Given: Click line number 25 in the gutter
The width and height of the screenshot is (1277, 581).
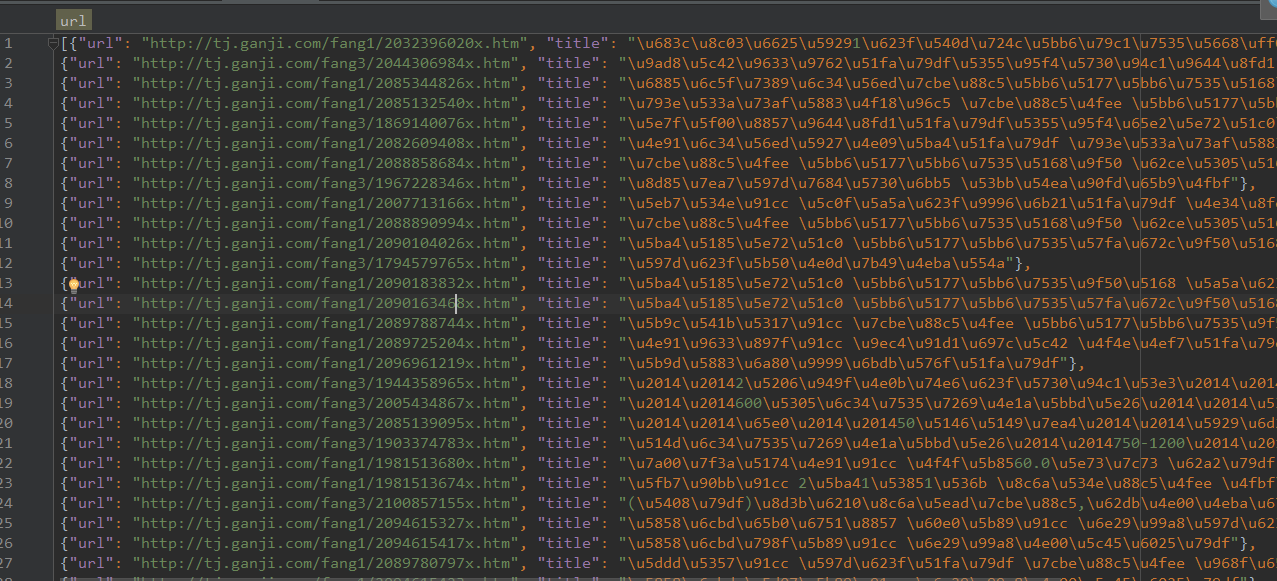Looking at the screenshot, I should point(8,523).
